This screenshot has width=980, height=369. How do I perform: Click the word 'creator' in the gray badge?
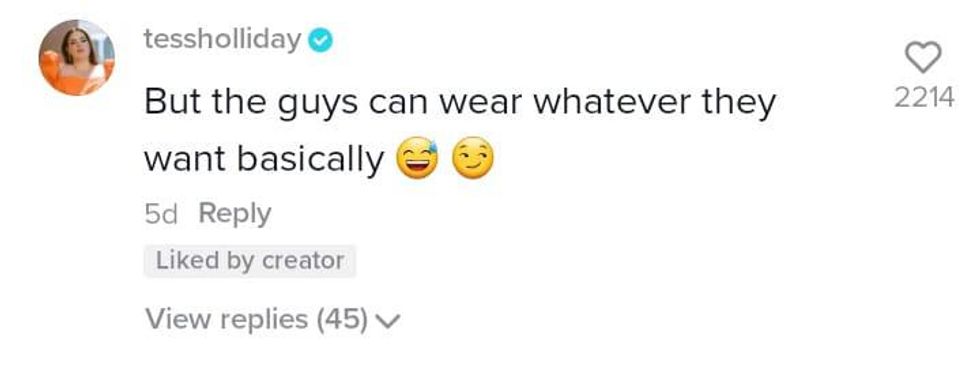click(303, 261)
